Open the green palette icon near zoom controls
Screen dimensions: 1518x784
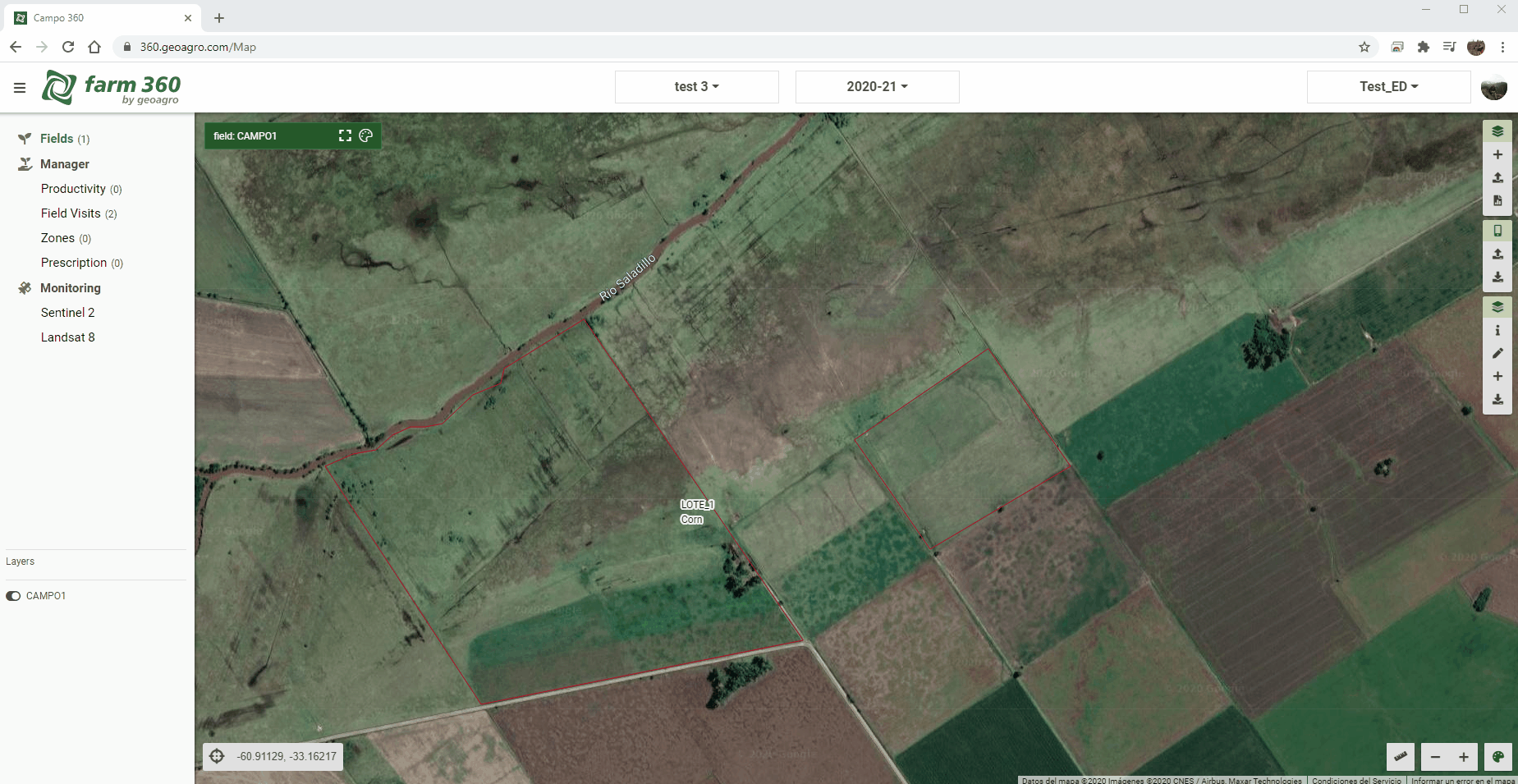(1497, 757)
